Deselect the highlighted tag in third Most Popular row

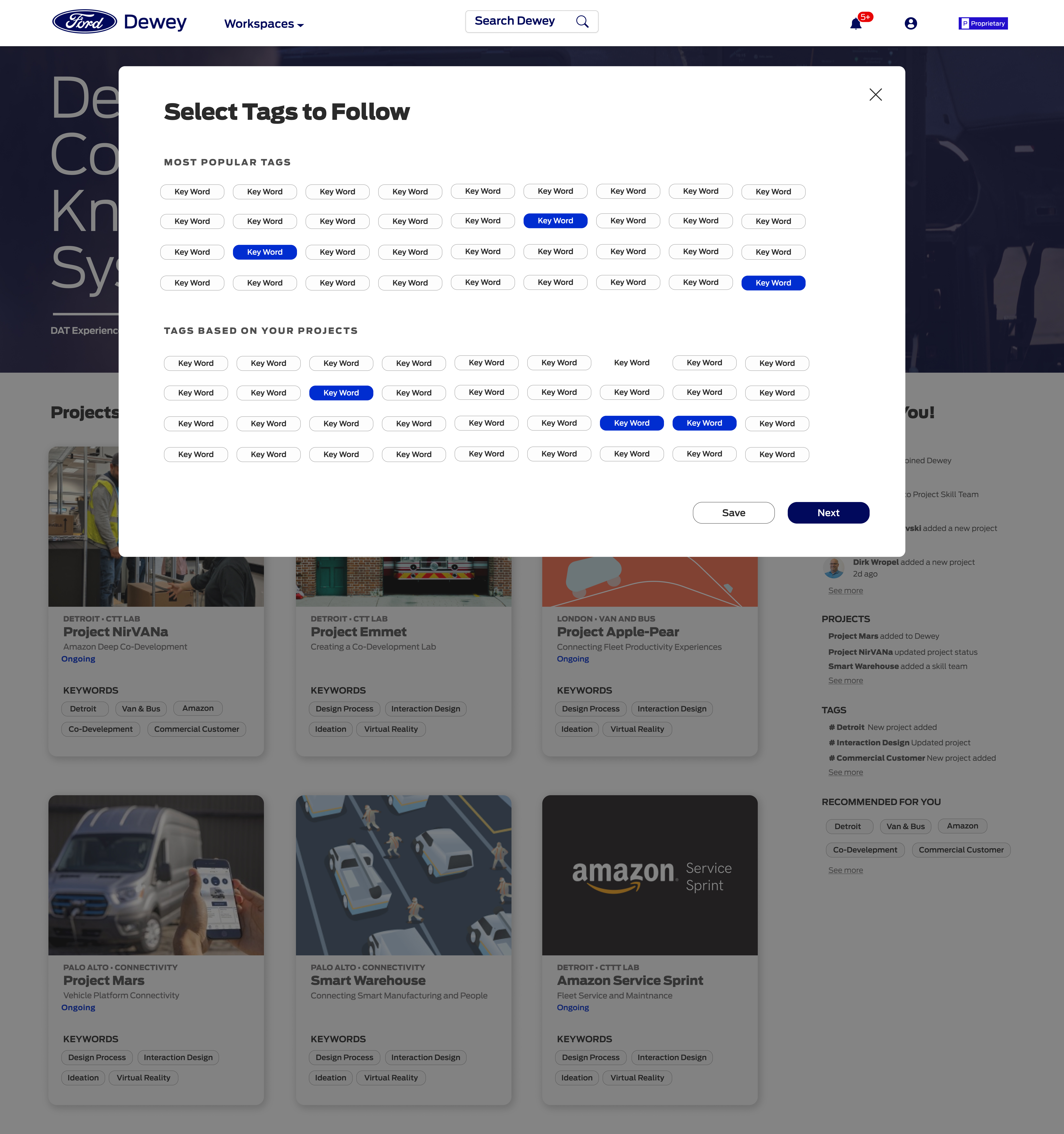click(265, 252)
